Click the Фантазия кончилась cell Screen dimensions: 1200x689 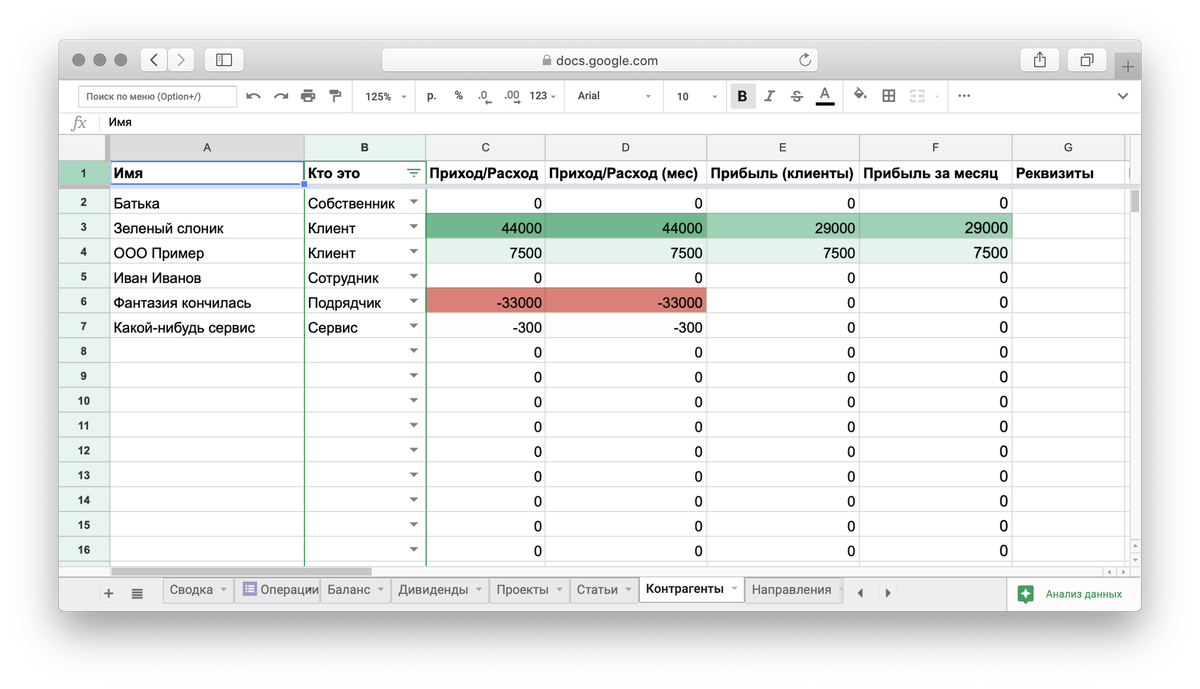[x=207, y=302]
